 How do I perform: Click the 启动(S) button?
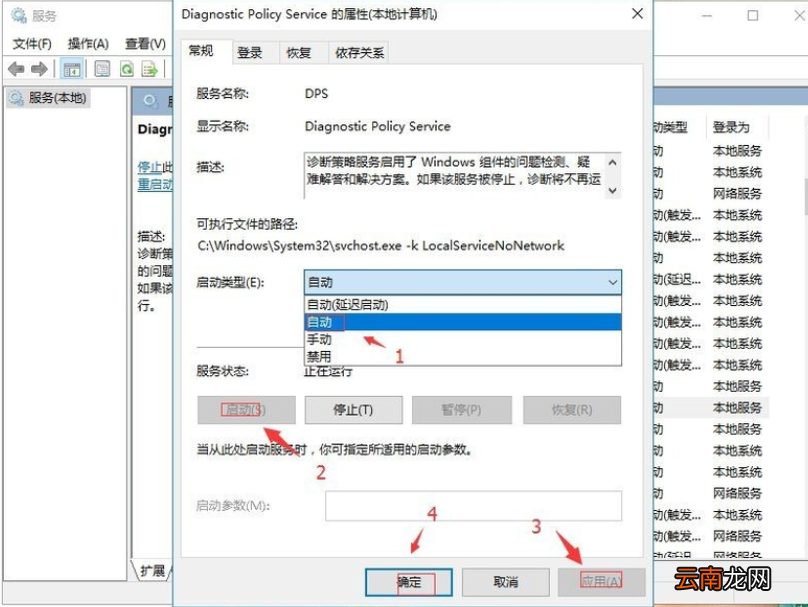pos(246,410)
